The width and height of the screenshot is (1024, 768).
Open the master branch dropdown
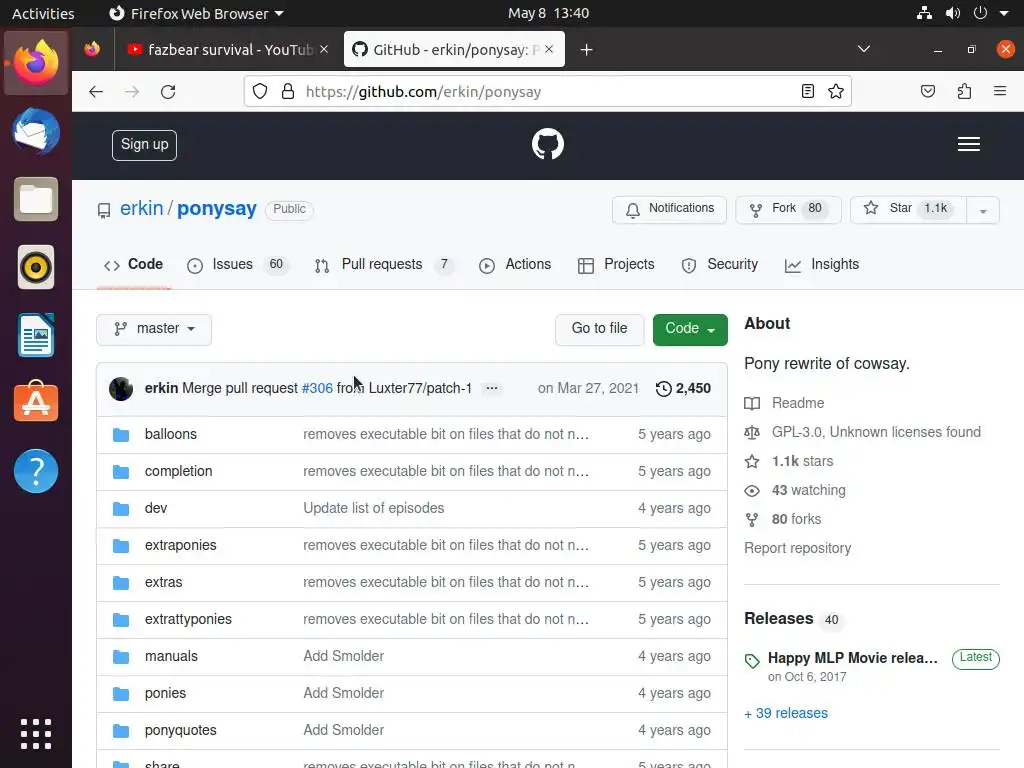coord(153,329)
